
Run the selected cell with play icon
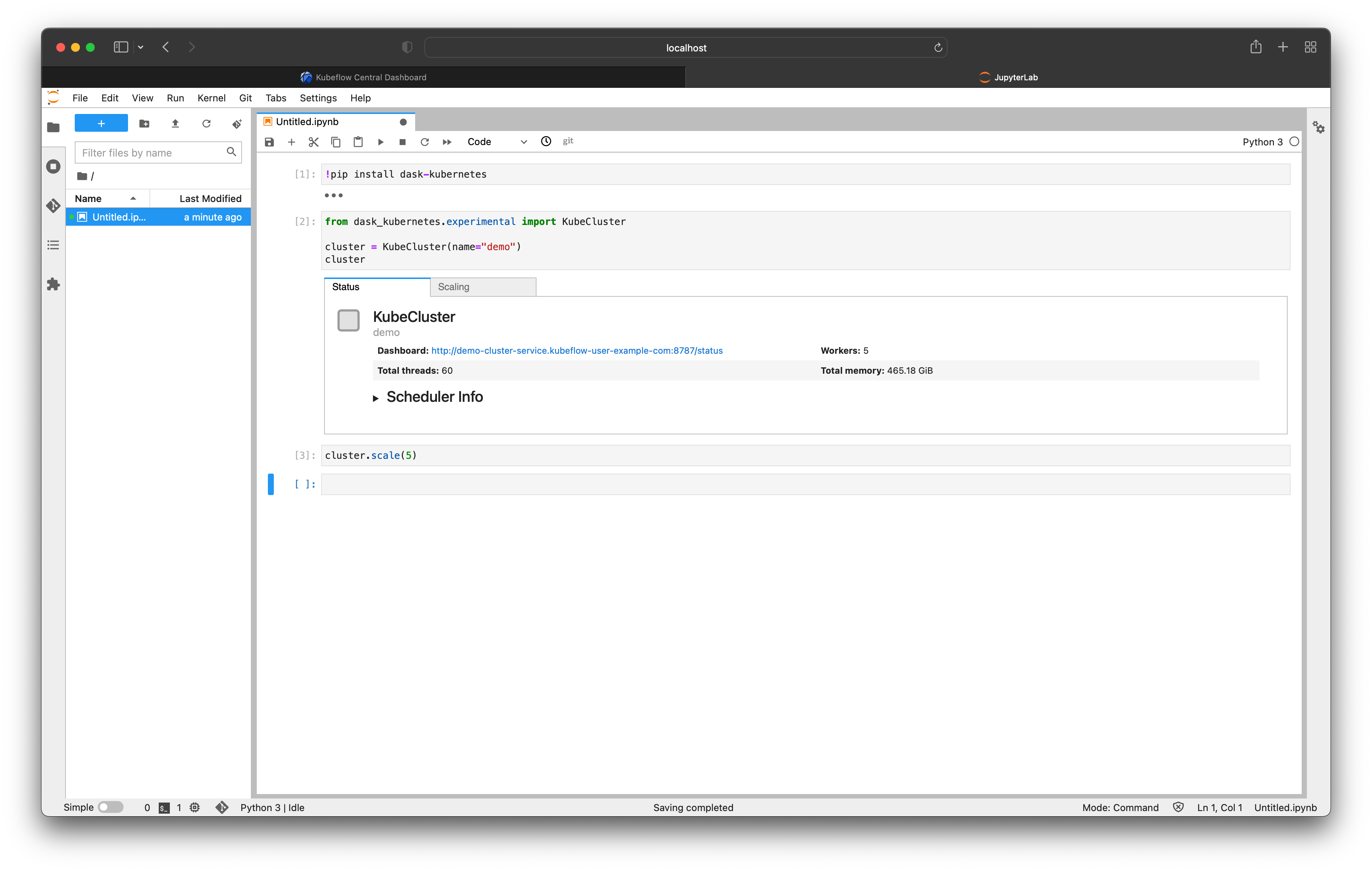tap(381, 142)
